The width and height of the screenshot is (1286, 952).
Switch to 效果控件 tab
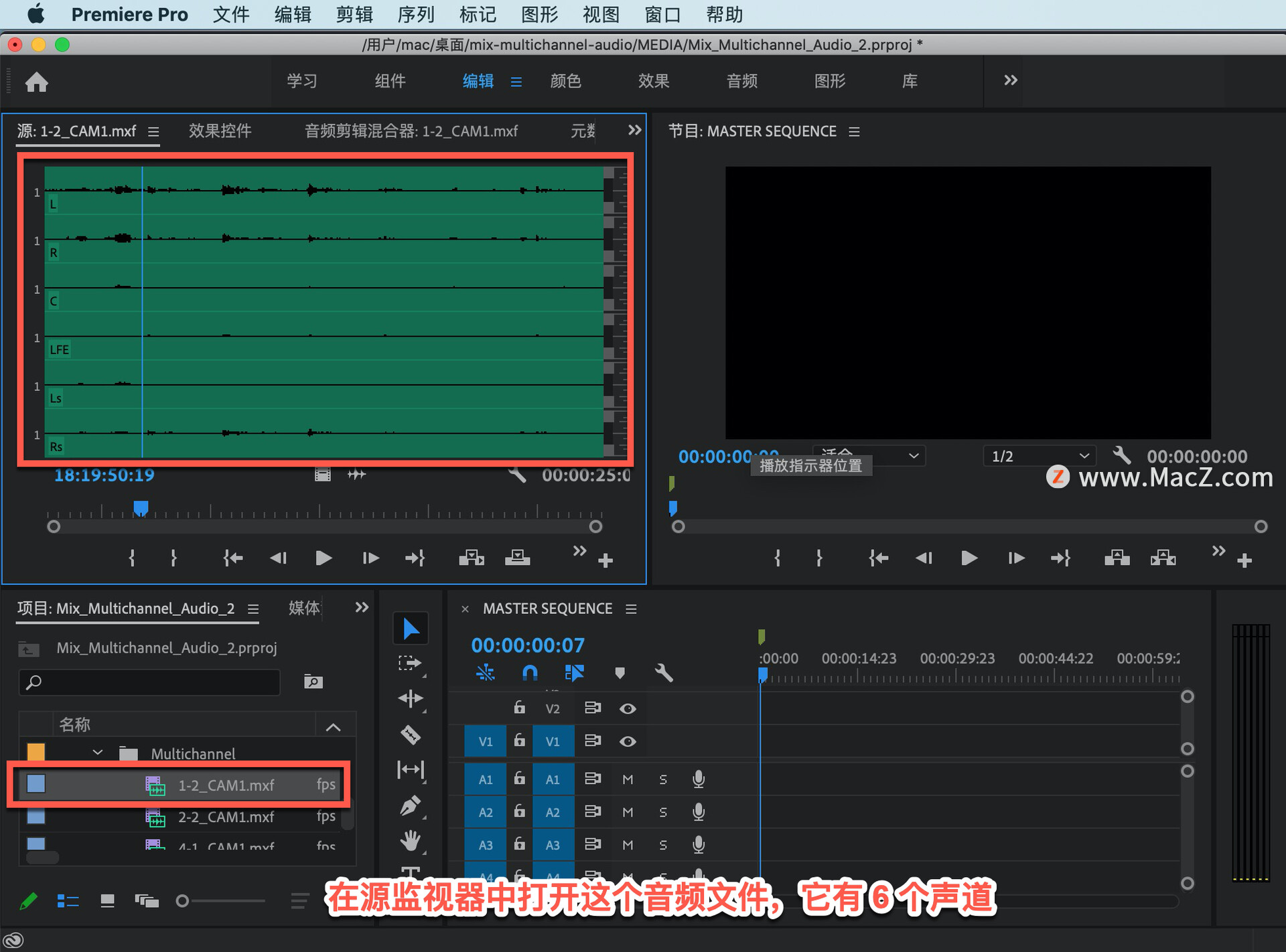(220, 131)
